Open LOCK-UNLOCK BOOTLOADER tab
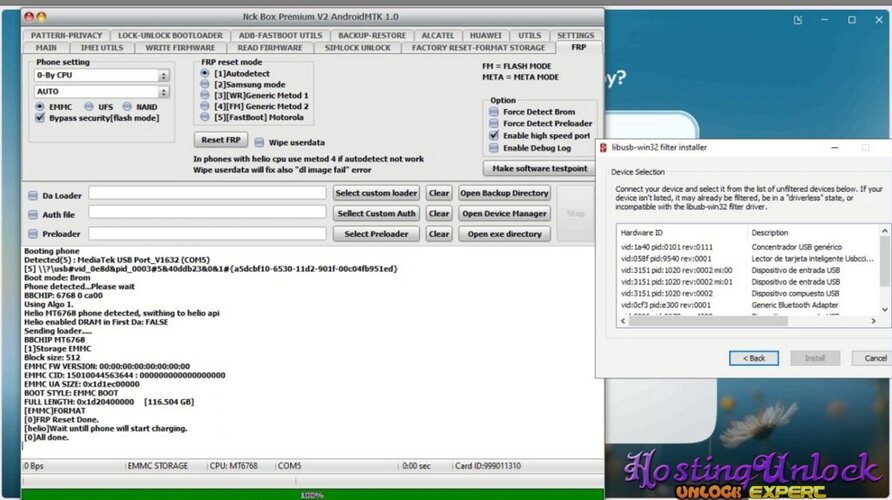This screenshot has width=892, height=500. click(x=170, y=35)
